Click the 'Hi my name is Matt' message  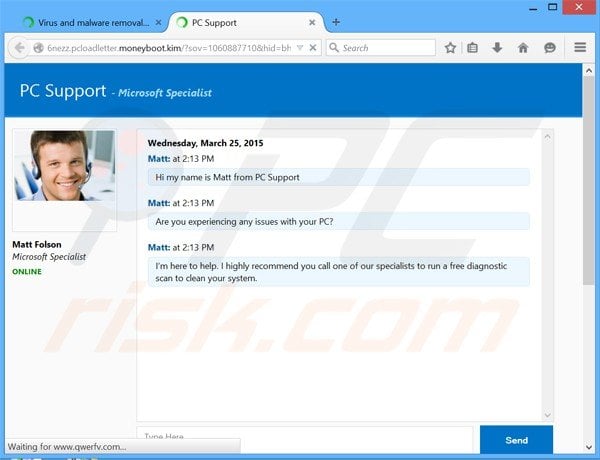pyautogui.click(x=339, y=177)
